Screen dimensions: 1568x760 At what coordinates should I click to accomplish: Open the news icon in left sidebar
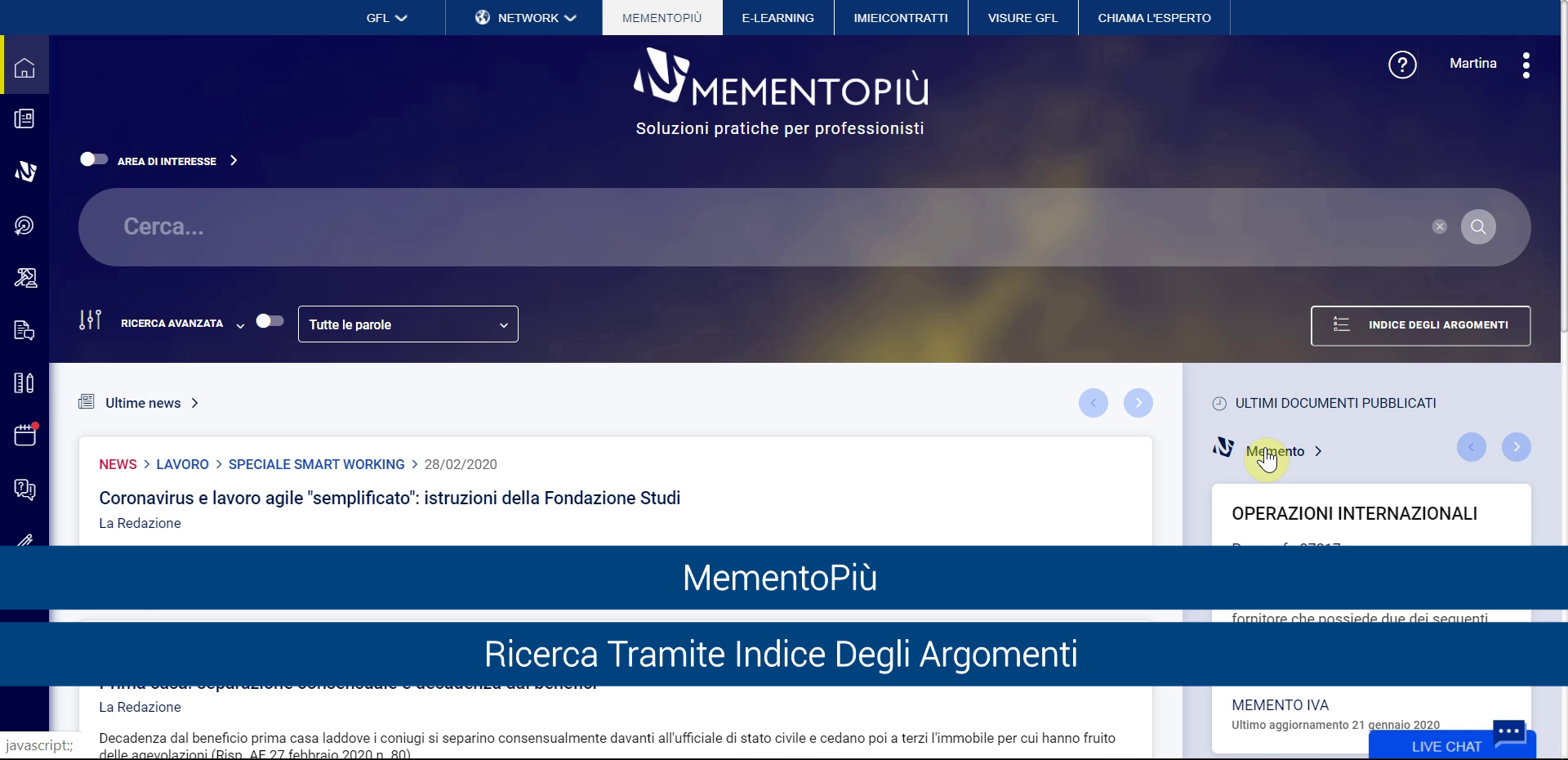(24, 119)
